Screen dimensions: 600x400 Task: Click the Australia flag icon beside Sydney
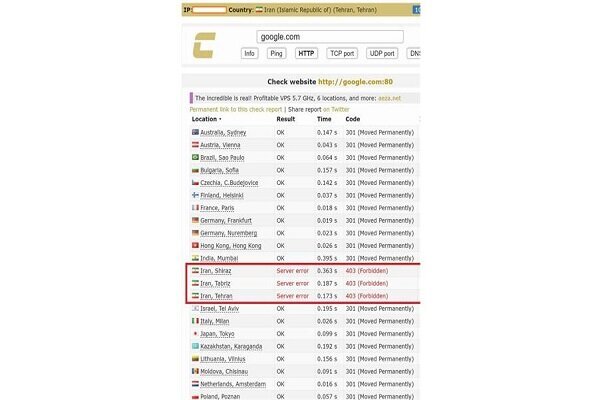pos(196,132)
